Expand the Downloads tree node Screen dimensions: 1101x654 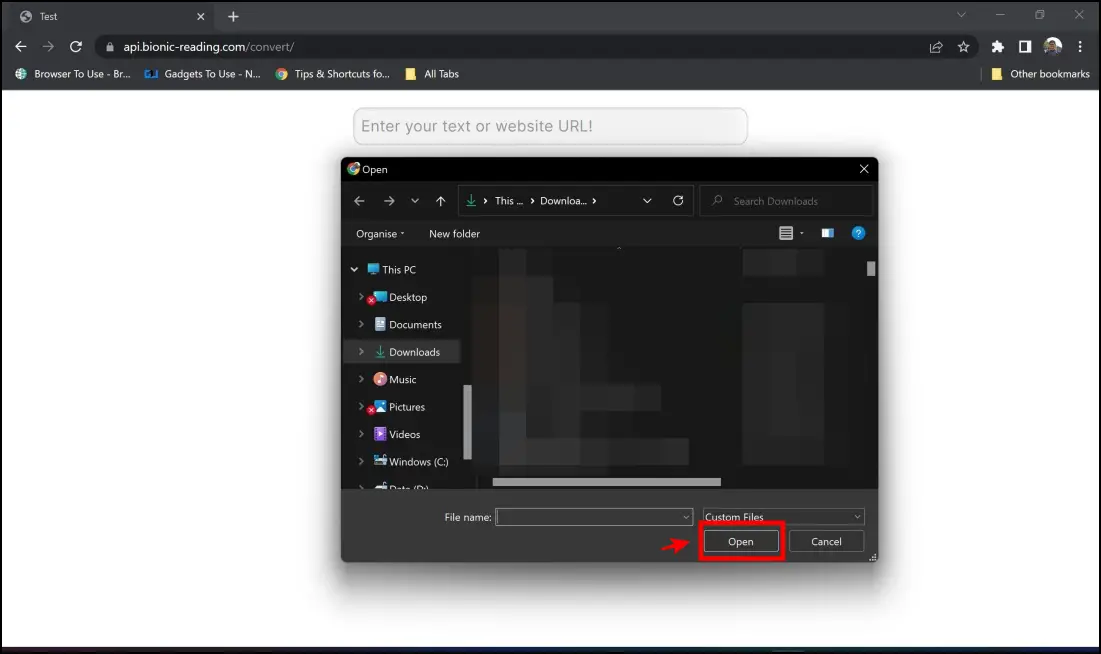361,352
